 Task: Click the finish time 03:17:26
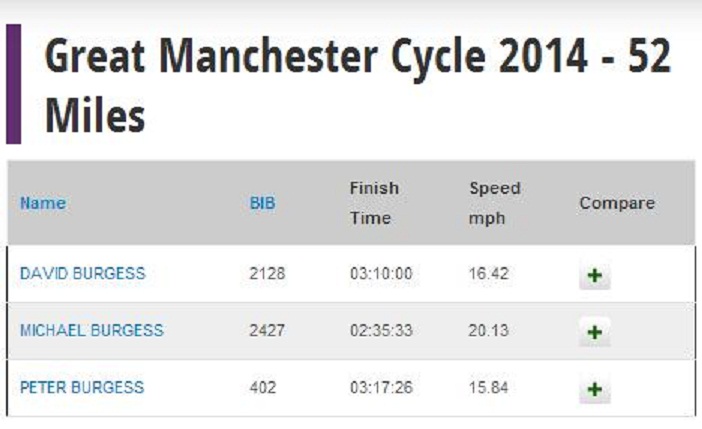pos(381,387)
